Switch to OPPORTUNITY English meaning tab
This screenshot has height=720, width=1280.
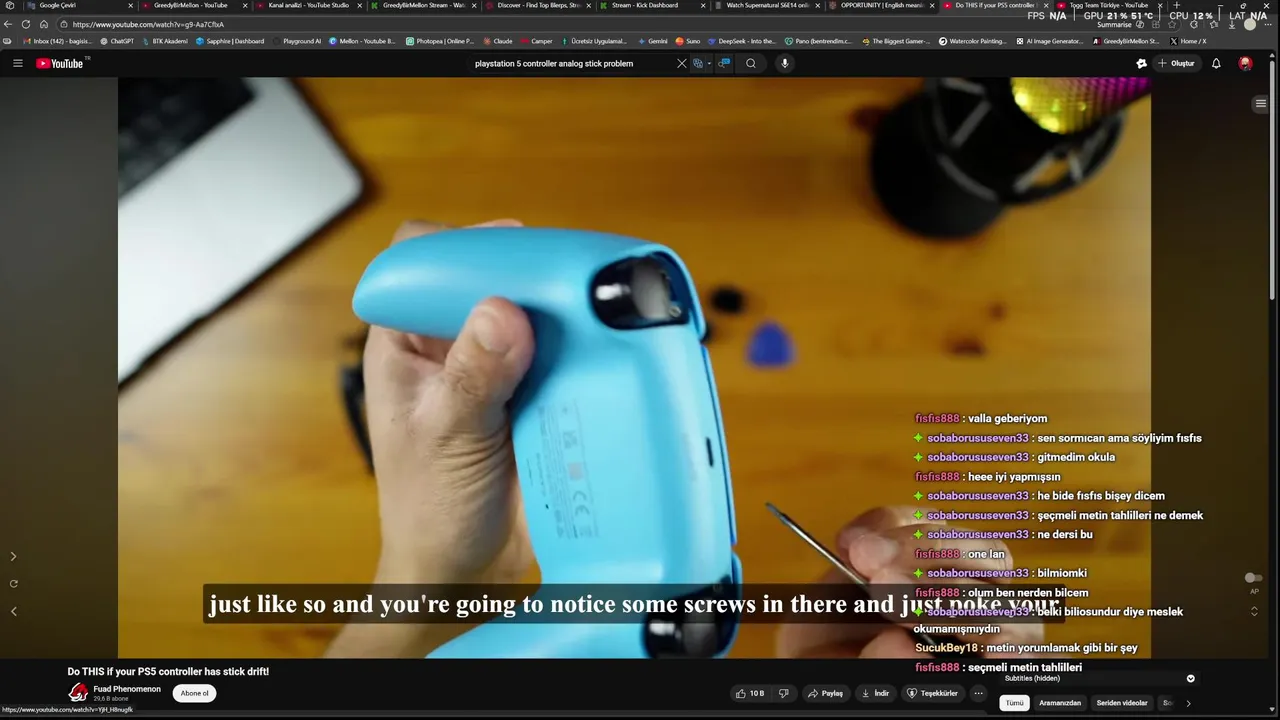point(880,5)
